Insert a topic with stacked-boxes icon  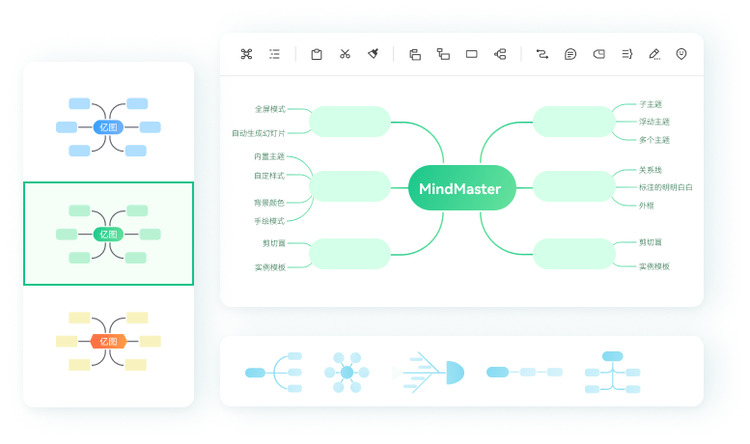click(x=415, y=55)
